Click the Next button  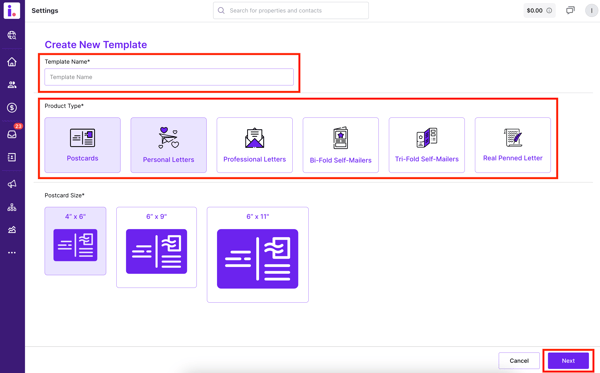tap(568, 361)
